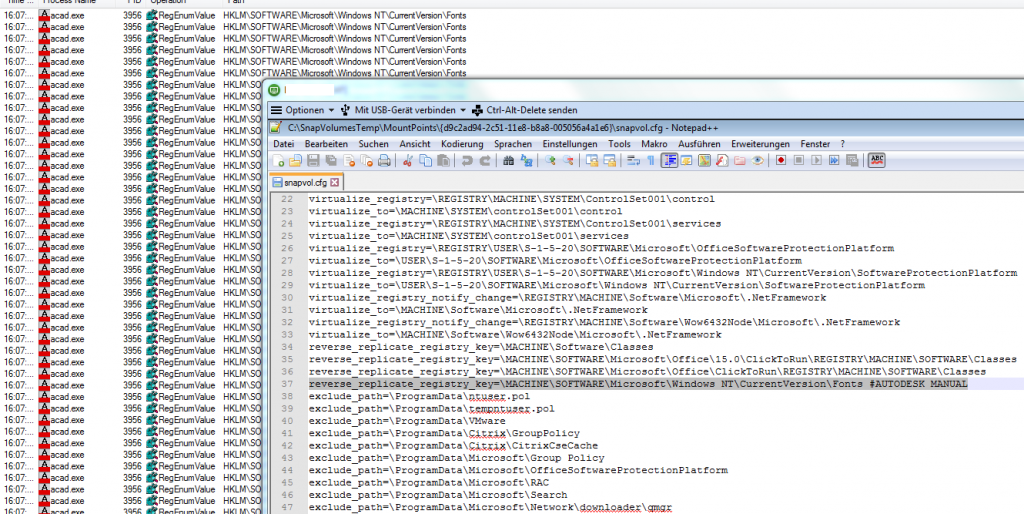Open the Fenster menu

[x=815, y=144]
